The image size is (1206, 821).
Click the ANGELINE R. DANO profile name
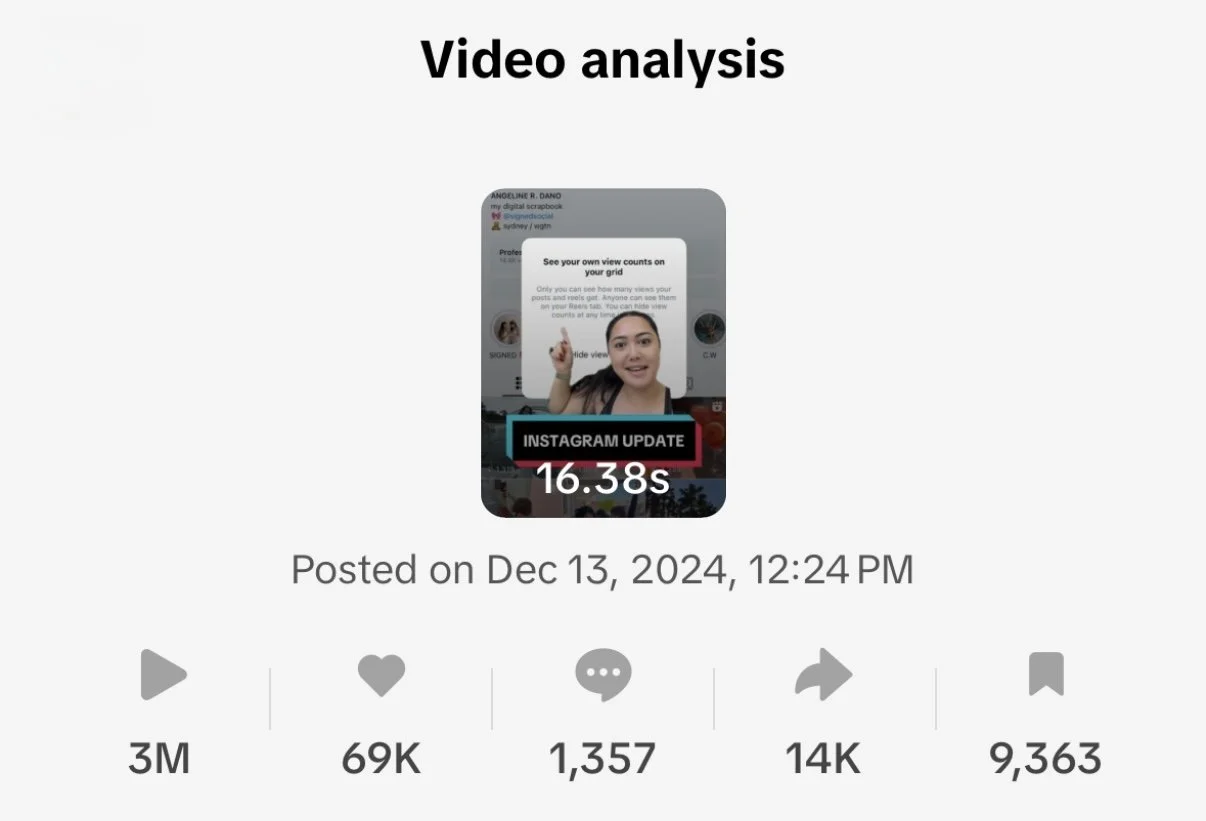click(x=528, y=196)
